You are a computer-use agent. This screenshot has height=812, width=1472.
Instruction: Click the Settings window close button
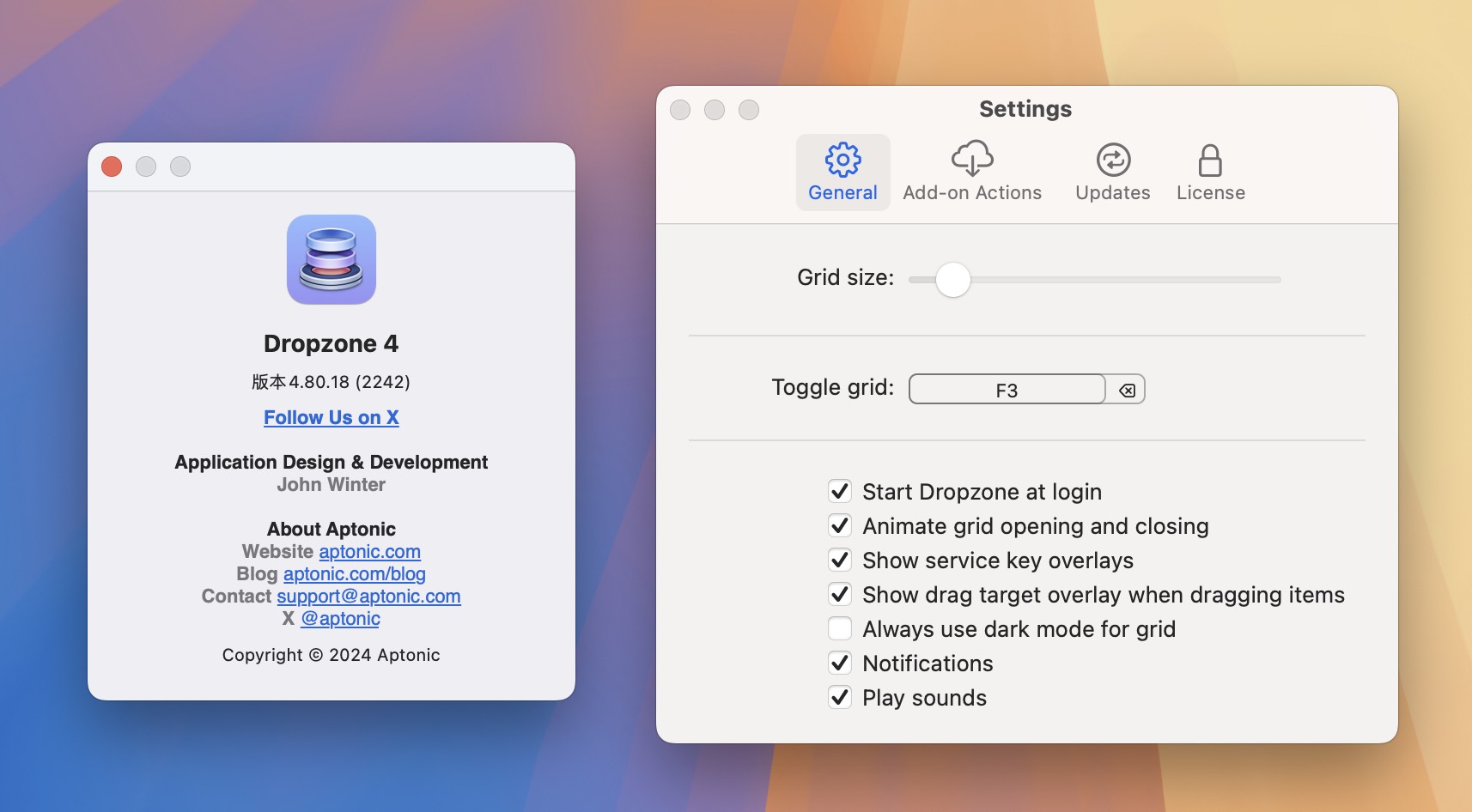[680, 110]
